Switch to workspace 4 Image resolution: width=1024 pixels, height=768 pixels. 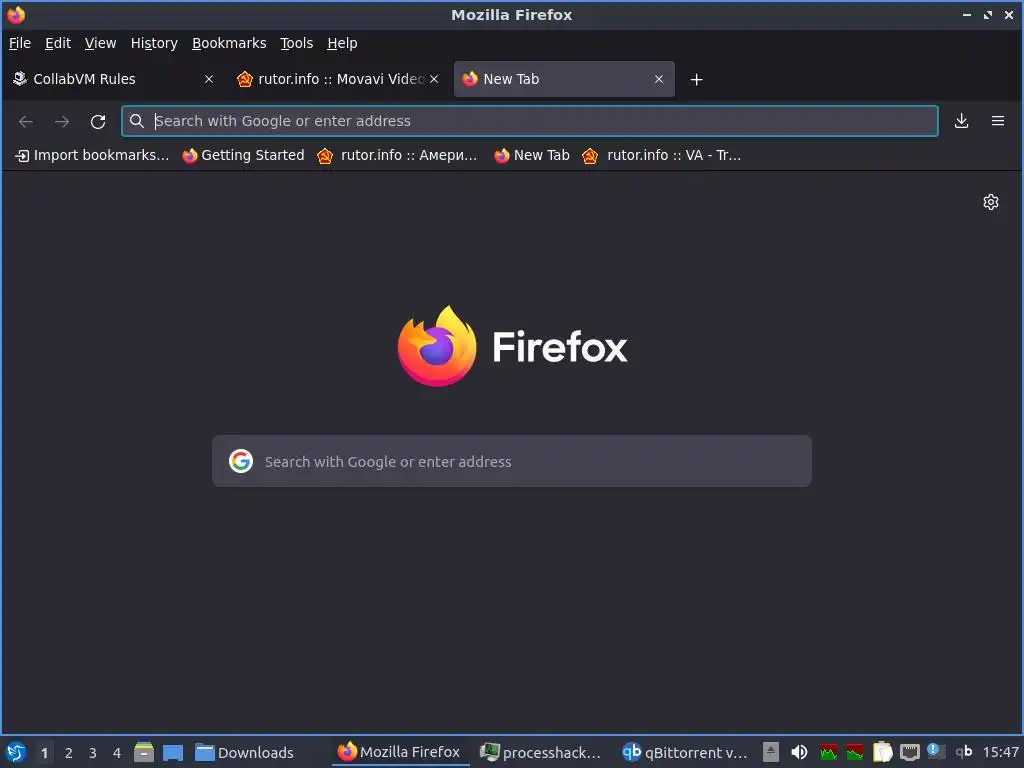point(117,753)
